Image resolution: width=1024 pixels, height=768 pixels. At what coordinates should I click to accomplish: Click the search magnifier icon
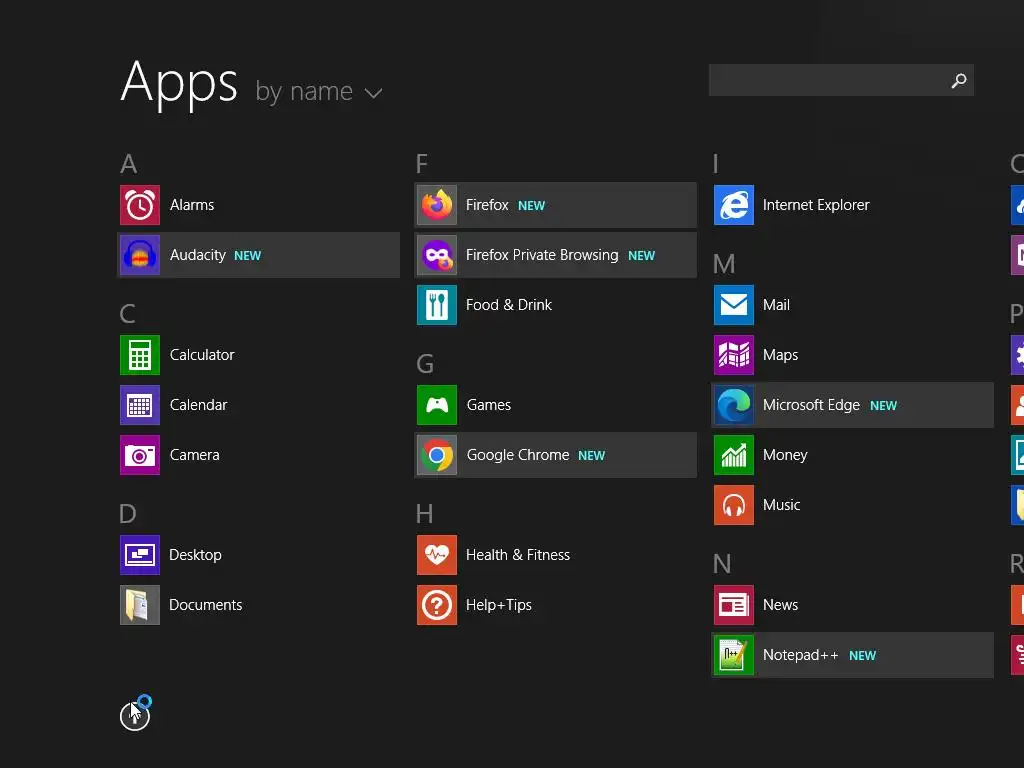coord(959,80)
